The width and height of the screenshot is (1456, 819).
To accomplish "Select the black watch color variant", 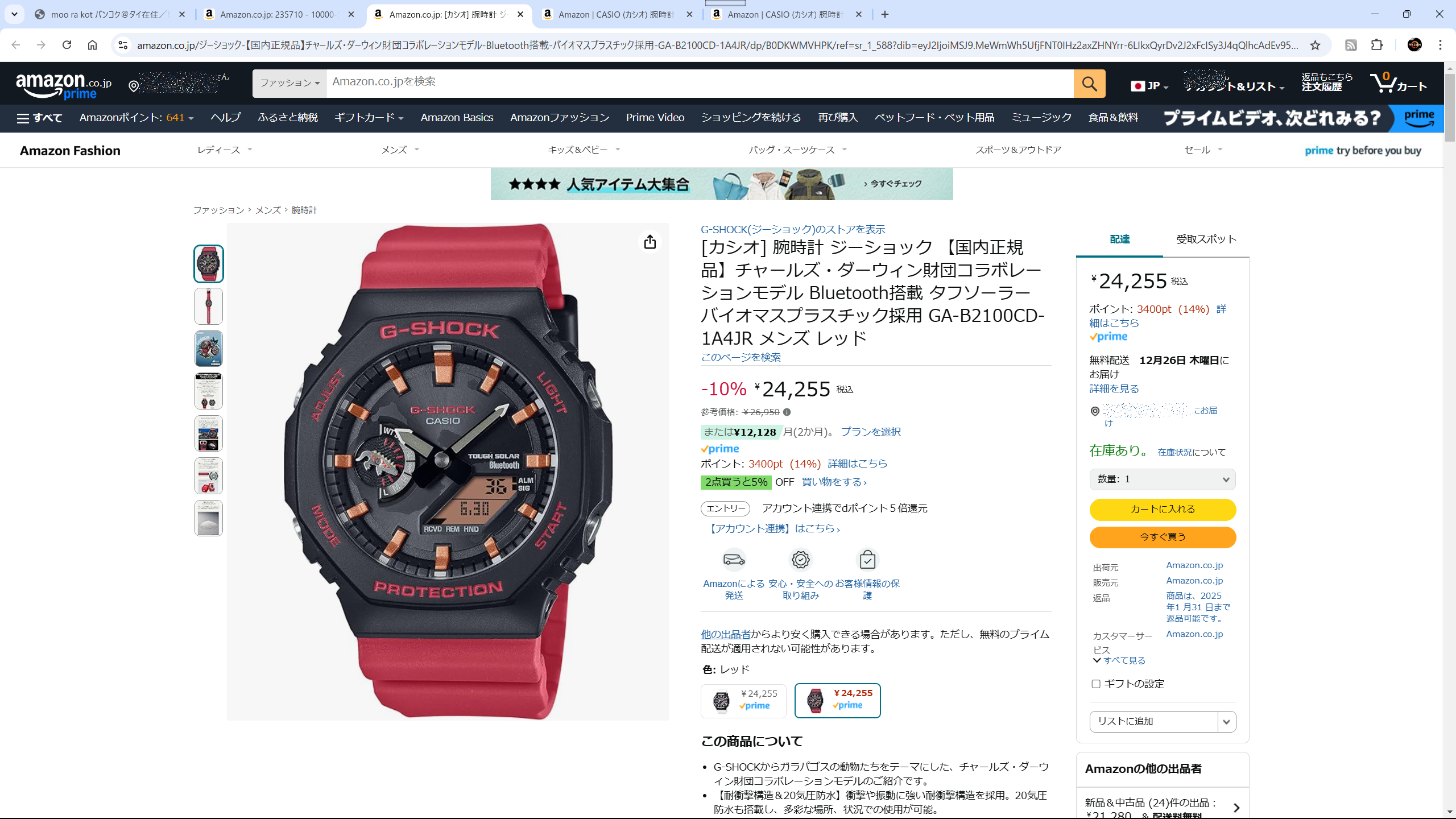I will pyautogui.click(x=743, y=701).
